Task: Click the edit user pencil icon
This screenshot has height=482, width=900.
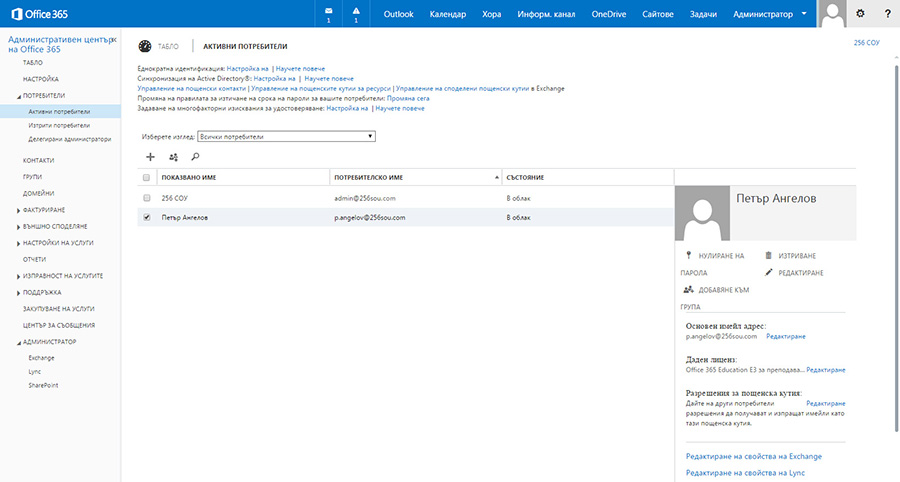Action: (x=769, y=273)
